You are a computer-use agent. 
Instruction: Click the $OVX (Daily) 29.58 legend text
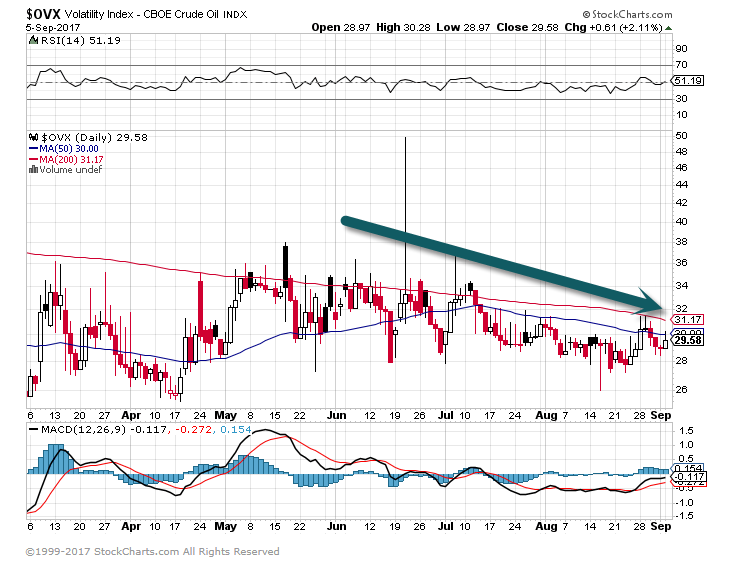tap(95, 138)
